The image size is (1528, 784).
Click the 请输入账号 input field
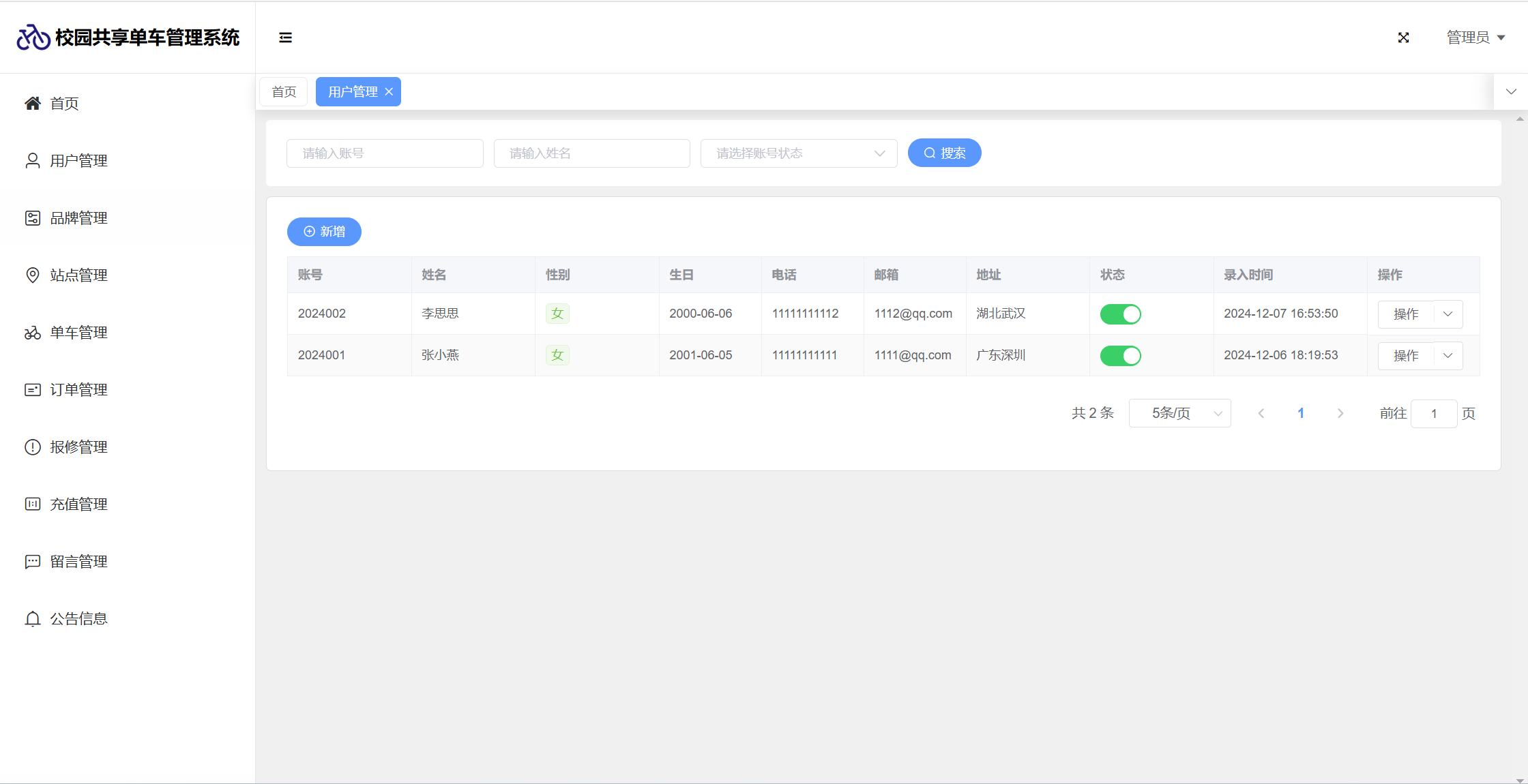tap(385, 153)
